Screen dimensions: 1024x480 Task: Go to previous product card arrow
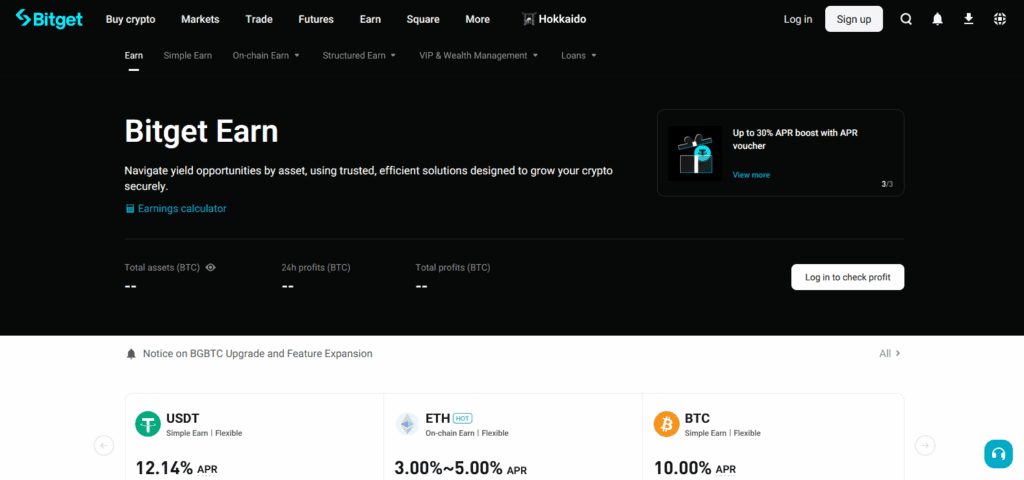(104, 446)
